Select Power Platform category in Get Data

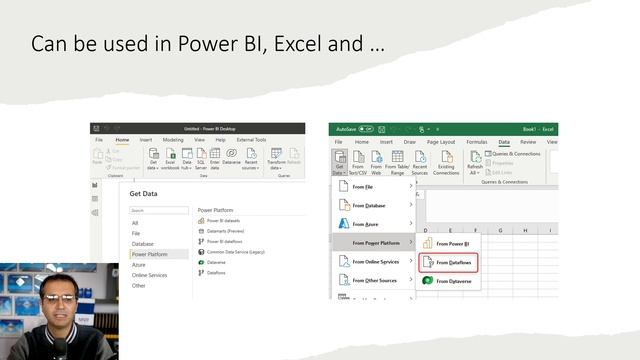tap(159, 254)
